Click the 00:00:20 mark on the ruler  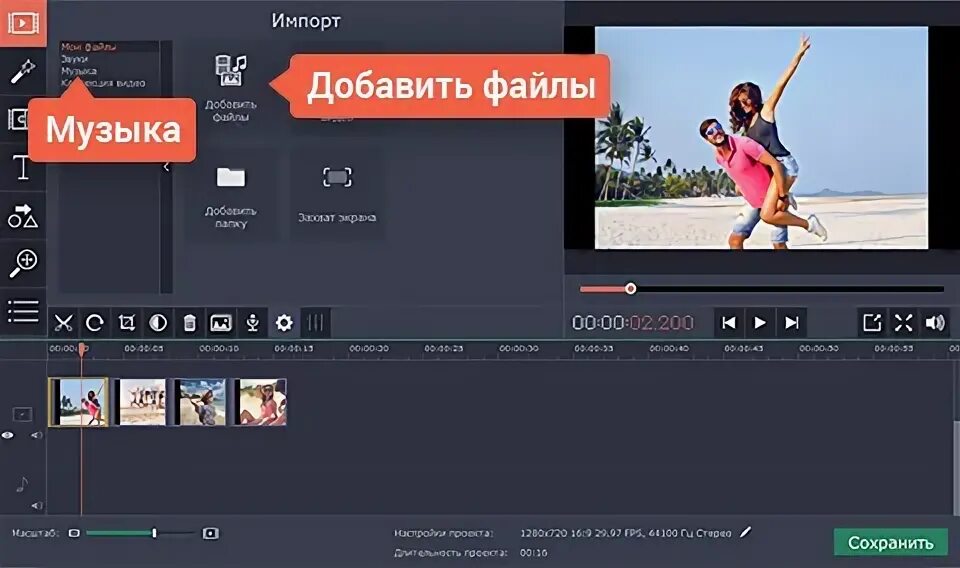[369, 348]
